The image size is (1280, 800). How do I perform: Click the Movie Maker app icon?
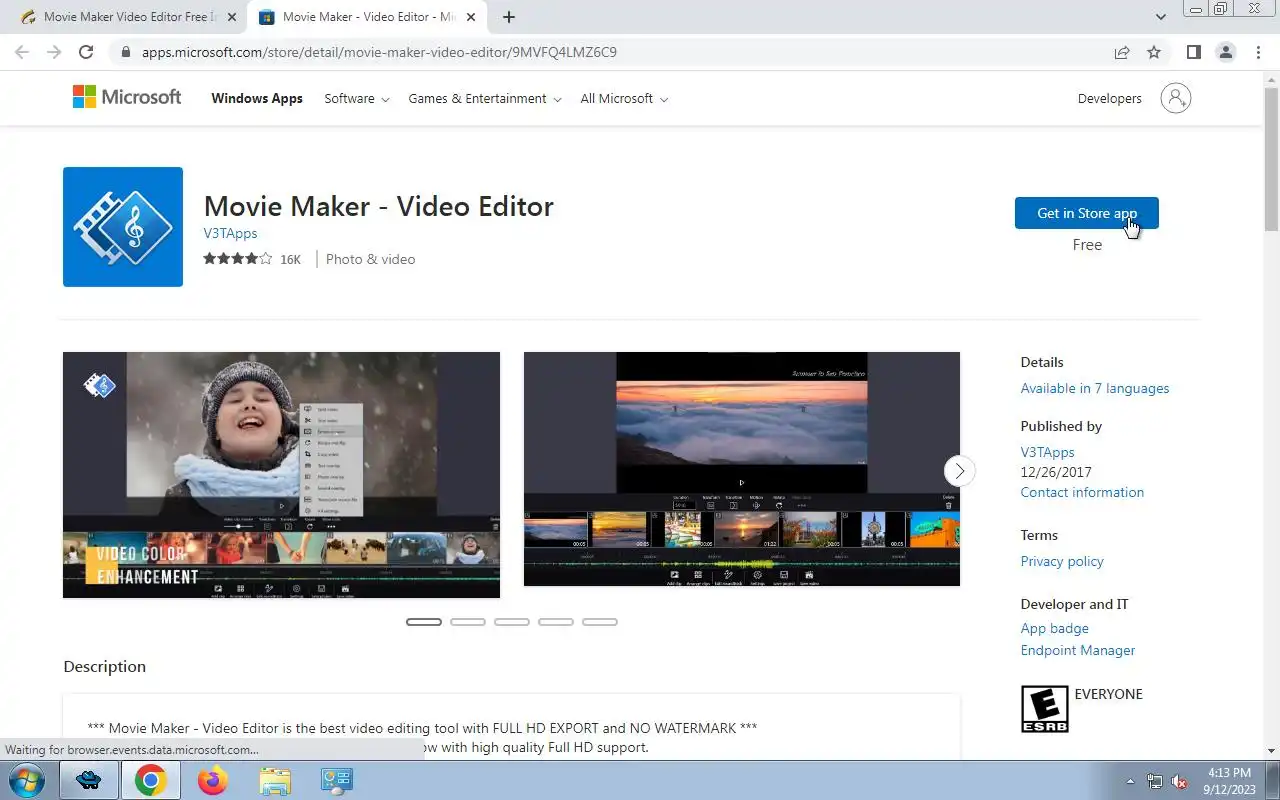click(x=123, y=227)
